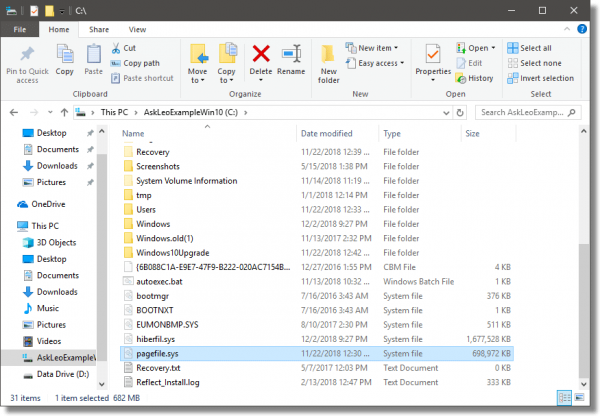This screenshot has height=416, width=600.
Task: Collapse the ribbon with the chevron
Action: (567, 29)
